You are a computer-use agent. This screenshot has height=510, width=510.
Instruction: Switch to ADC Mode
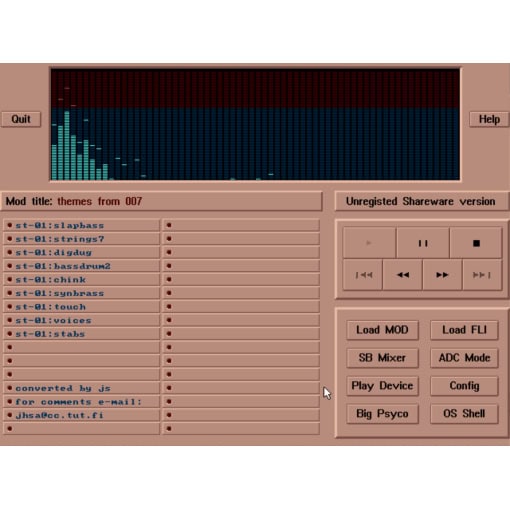tap(464, 358)
